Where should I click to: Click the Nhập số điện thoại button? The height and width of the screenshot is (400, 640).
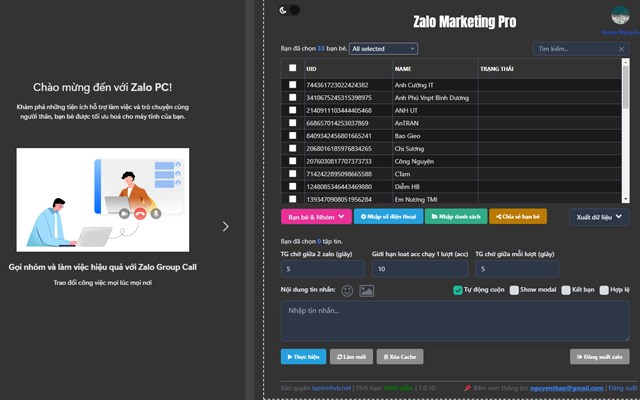388,217
